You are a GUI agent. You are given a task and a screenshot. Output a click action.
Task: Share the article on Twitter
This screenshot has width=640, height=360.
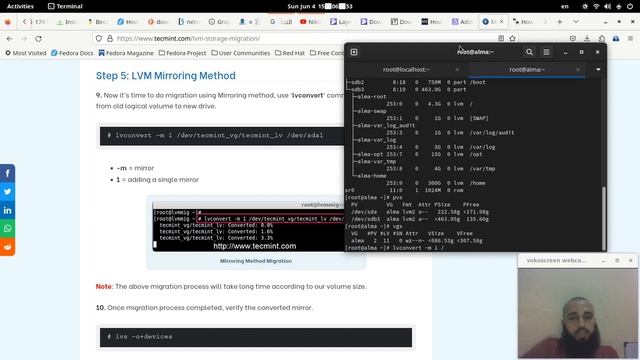[7, 192]
